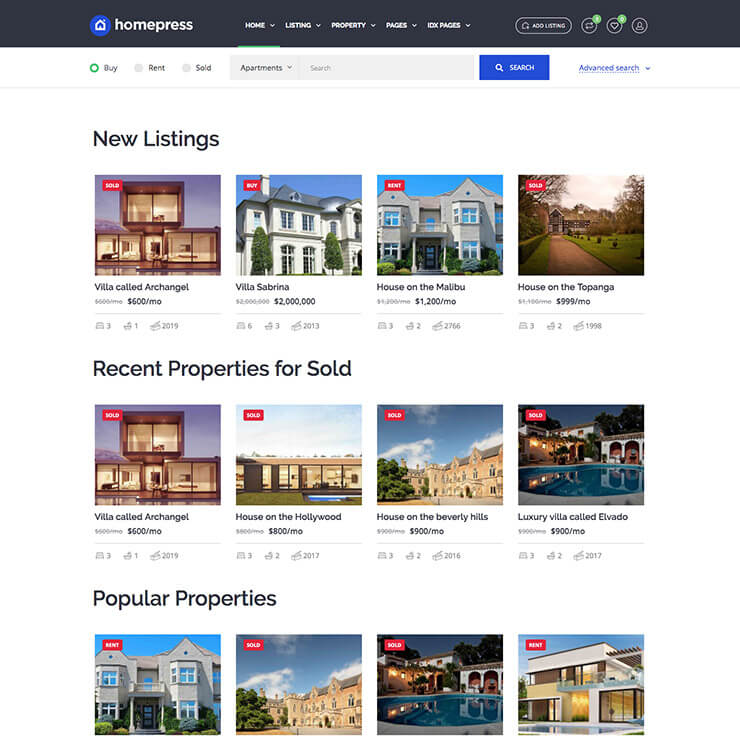
Task: Click area icon beside 2016
Action: (437, 555)
